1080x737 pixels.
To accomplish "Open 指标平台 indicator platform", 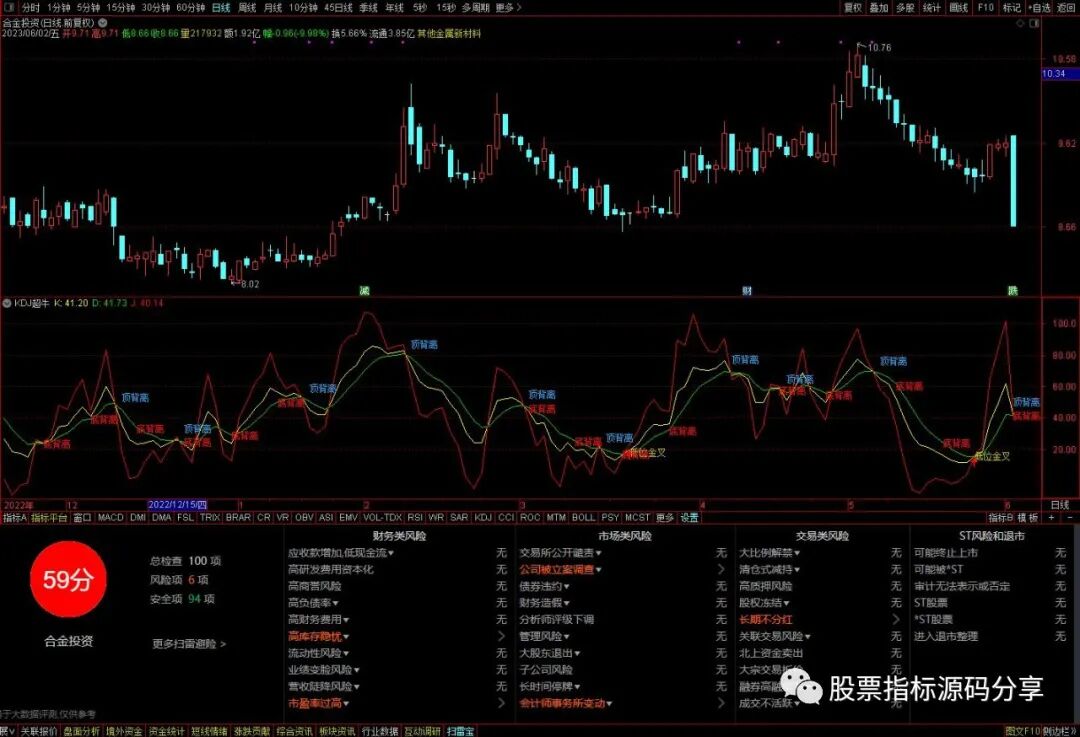I will tap(50, 517).
